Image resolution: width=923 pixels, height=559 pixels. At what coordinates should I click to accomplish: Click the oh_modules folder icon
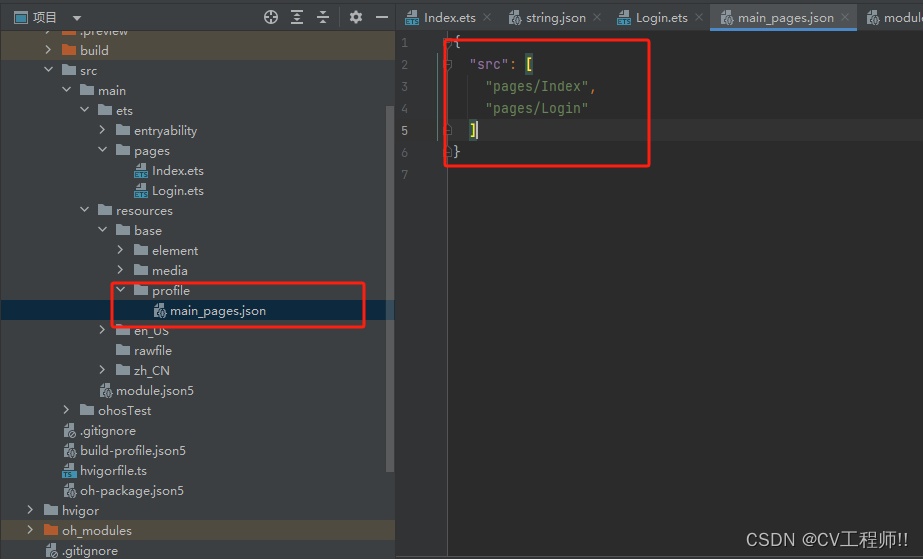tap(51, 530)
